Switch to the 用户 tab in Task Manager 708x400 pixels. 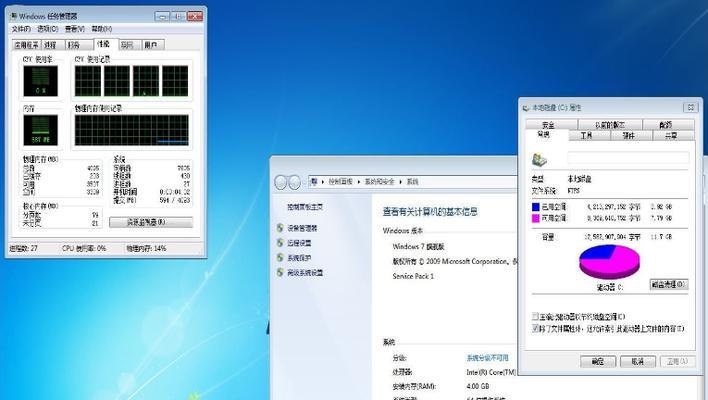[x=151, y=45]
